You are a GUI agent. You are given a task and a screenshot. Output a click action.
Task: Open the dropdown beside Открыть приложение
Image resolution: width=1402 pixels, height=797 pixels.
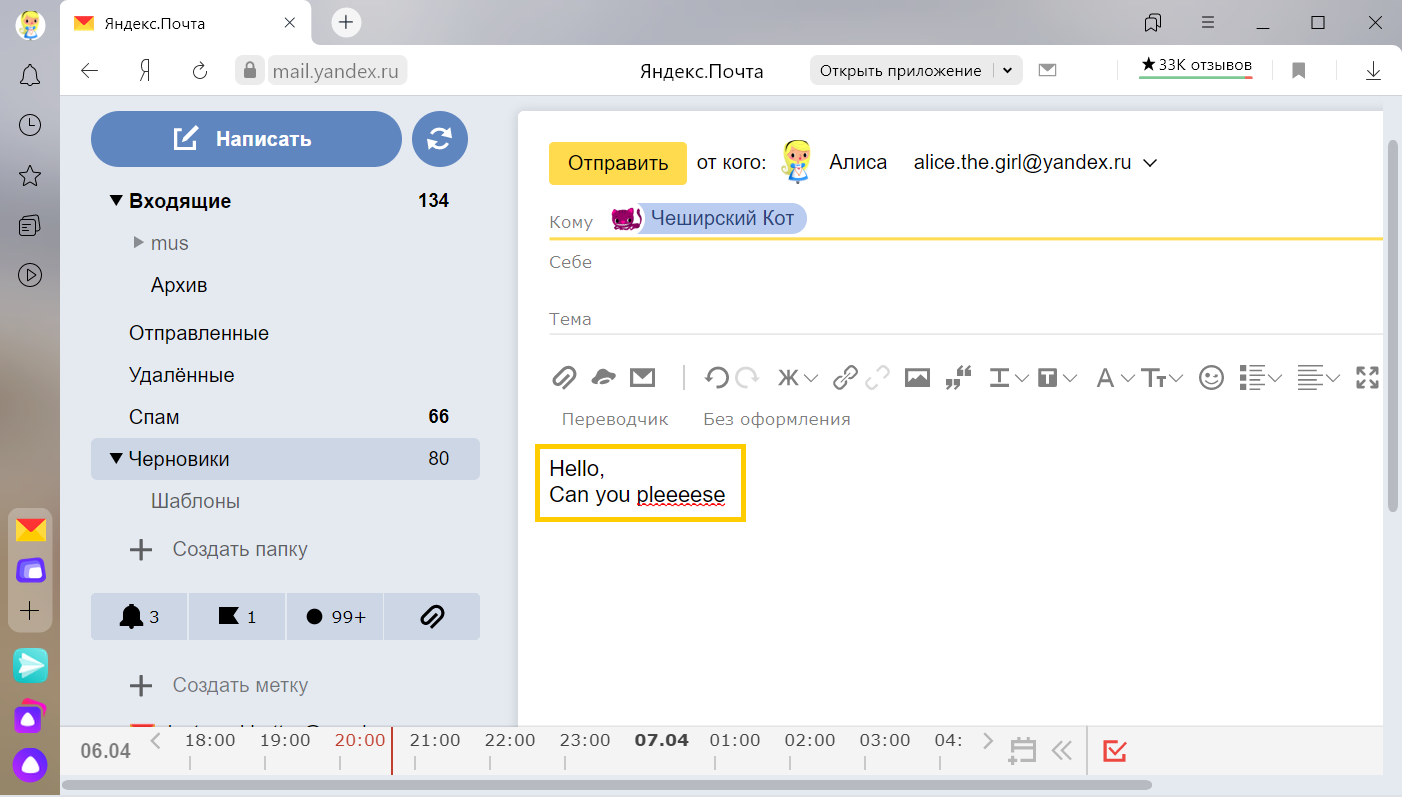[1008, 71]
